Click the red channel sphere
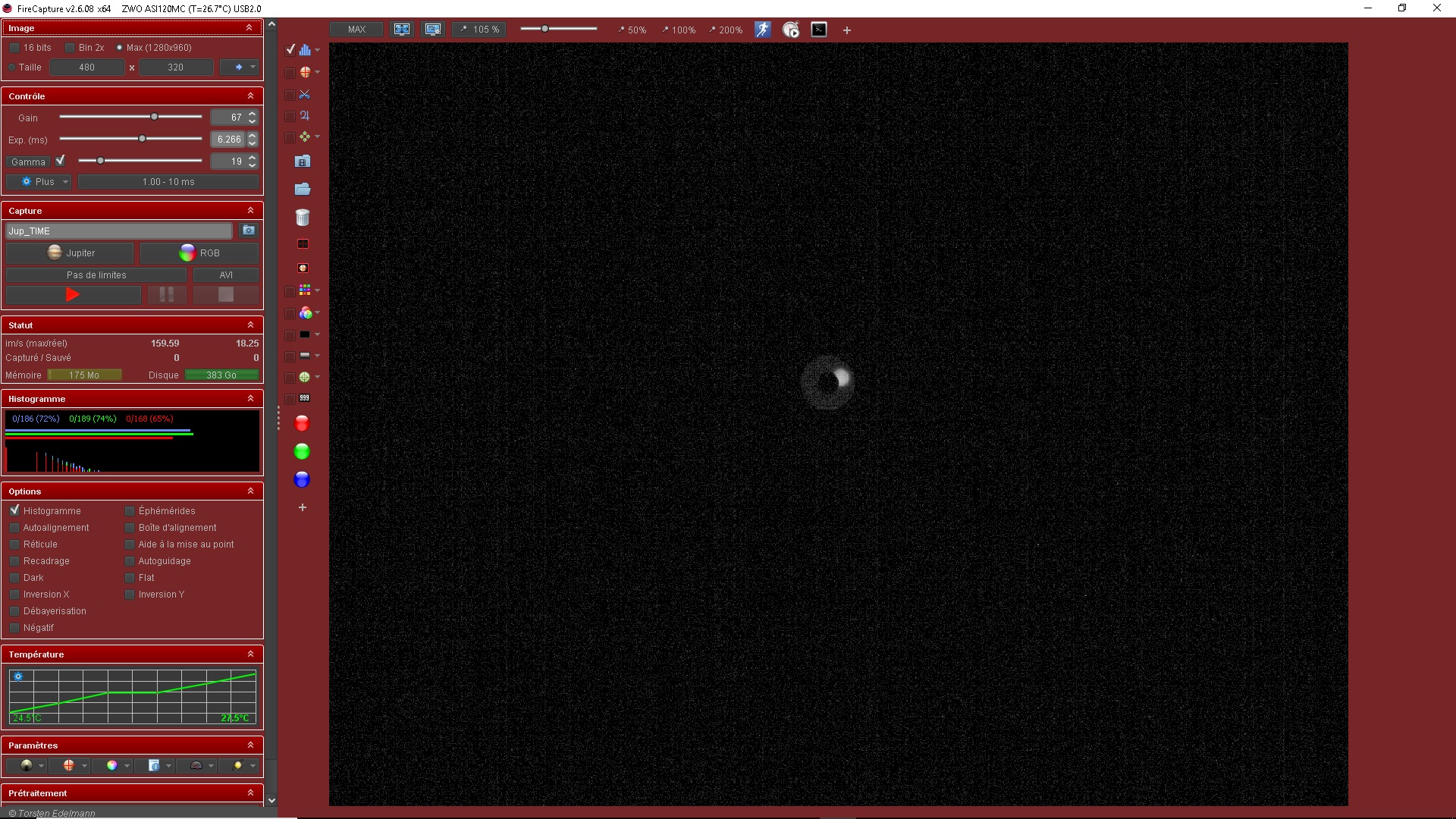 [x=302, y=423]
